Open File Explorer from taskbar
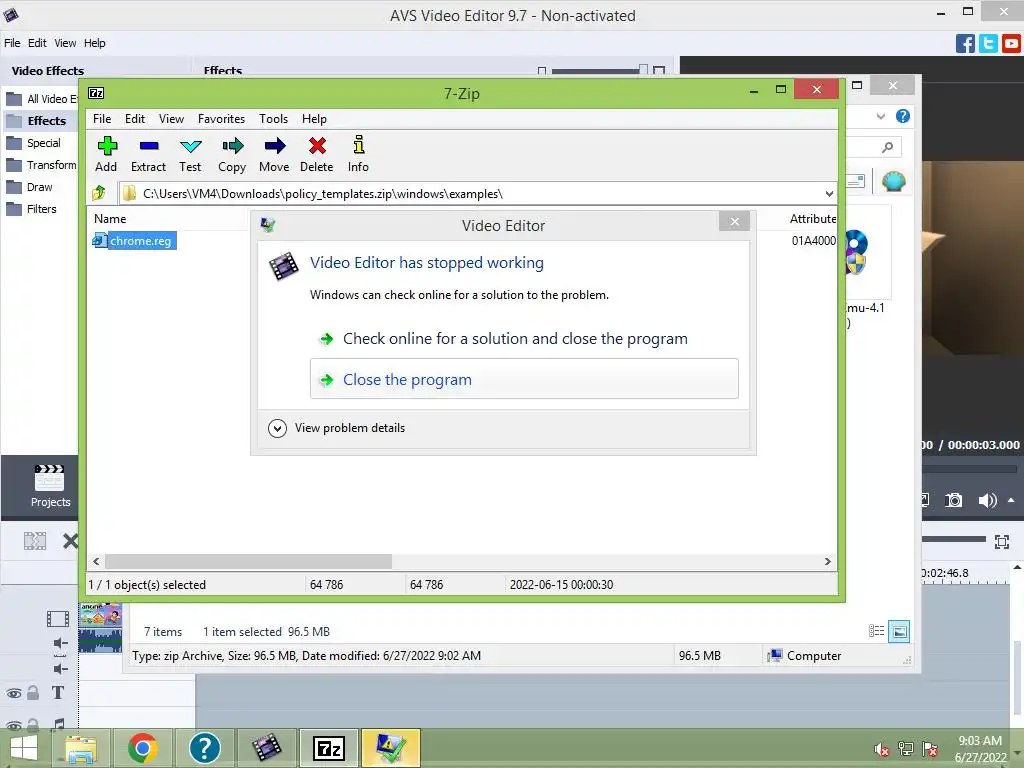 [82, 748]
